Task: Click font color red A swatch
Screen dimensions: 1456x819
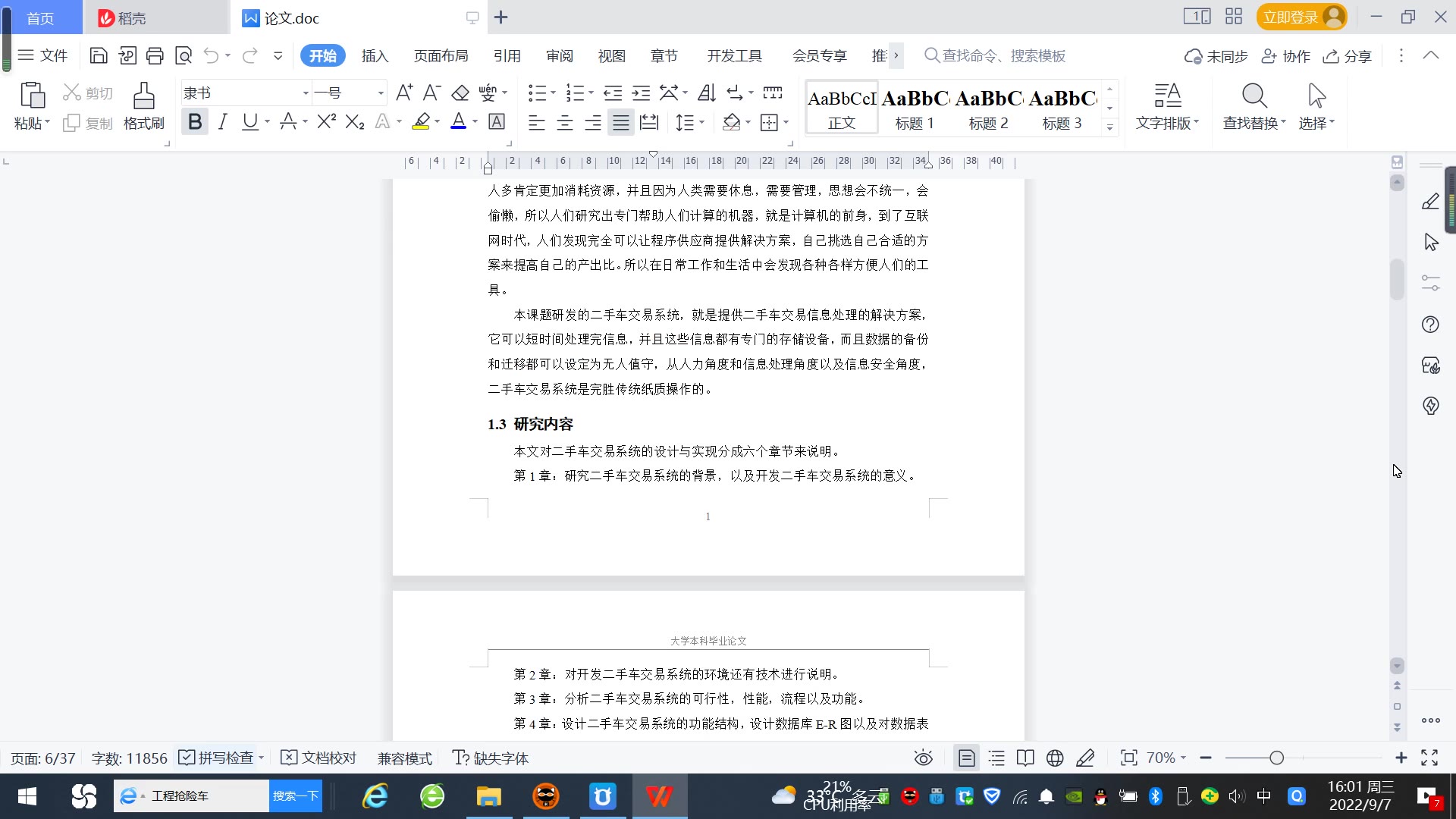Action: coord(459,121)
